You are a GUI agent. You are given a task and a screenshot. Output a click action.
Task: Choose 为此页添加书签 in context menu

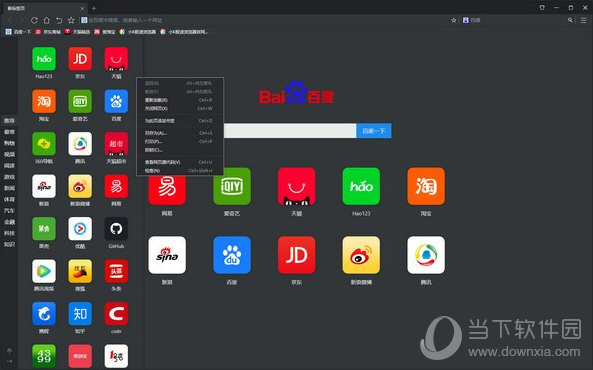tap(180, 121)
